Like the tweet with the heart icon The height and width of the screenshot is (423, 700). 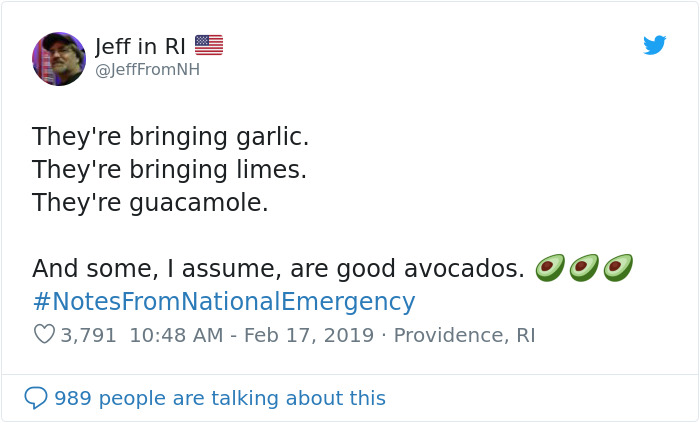click(44, 335)
